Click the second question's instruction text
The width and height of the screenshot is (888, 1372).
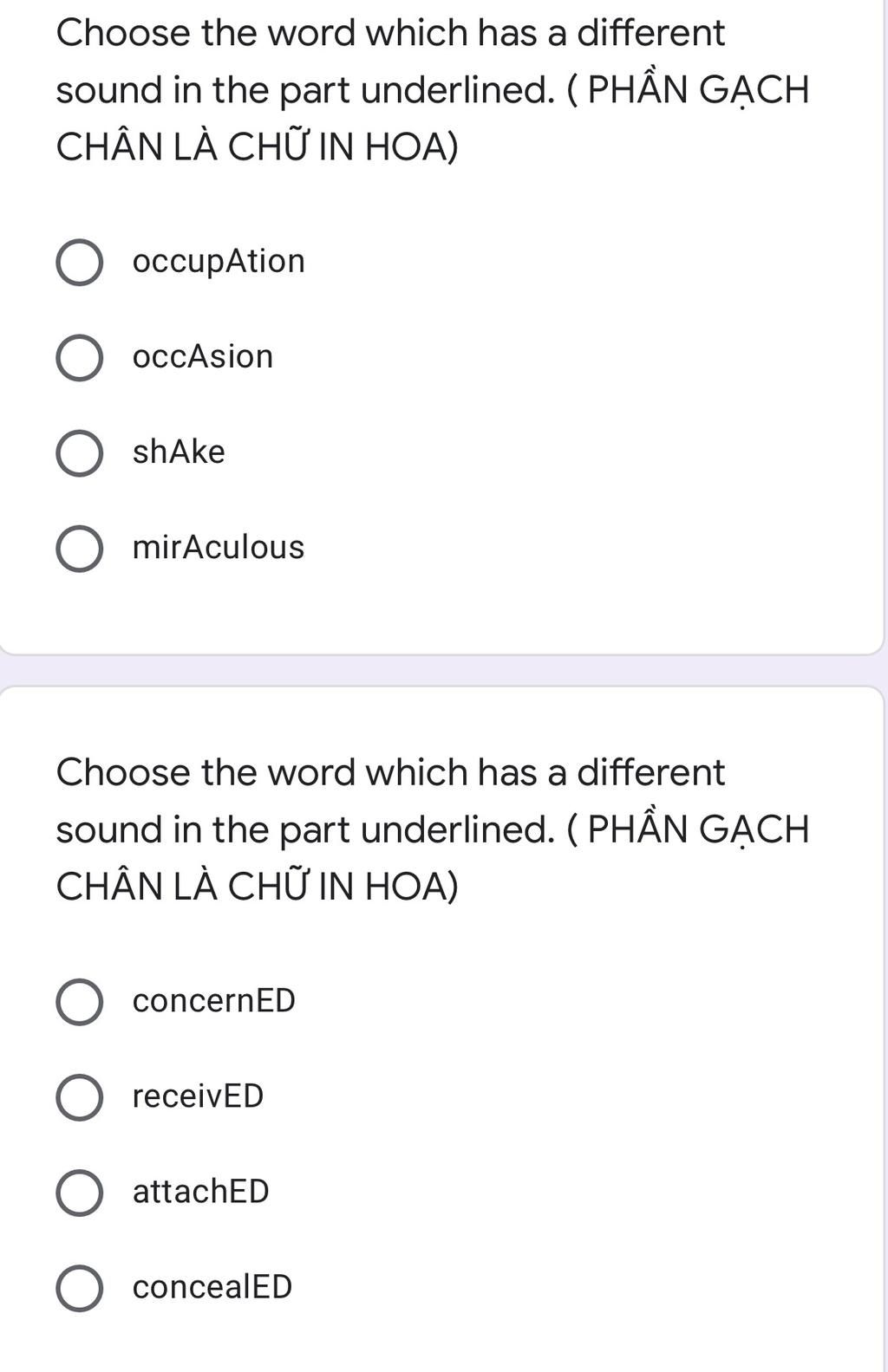click(x=432, y=829)
